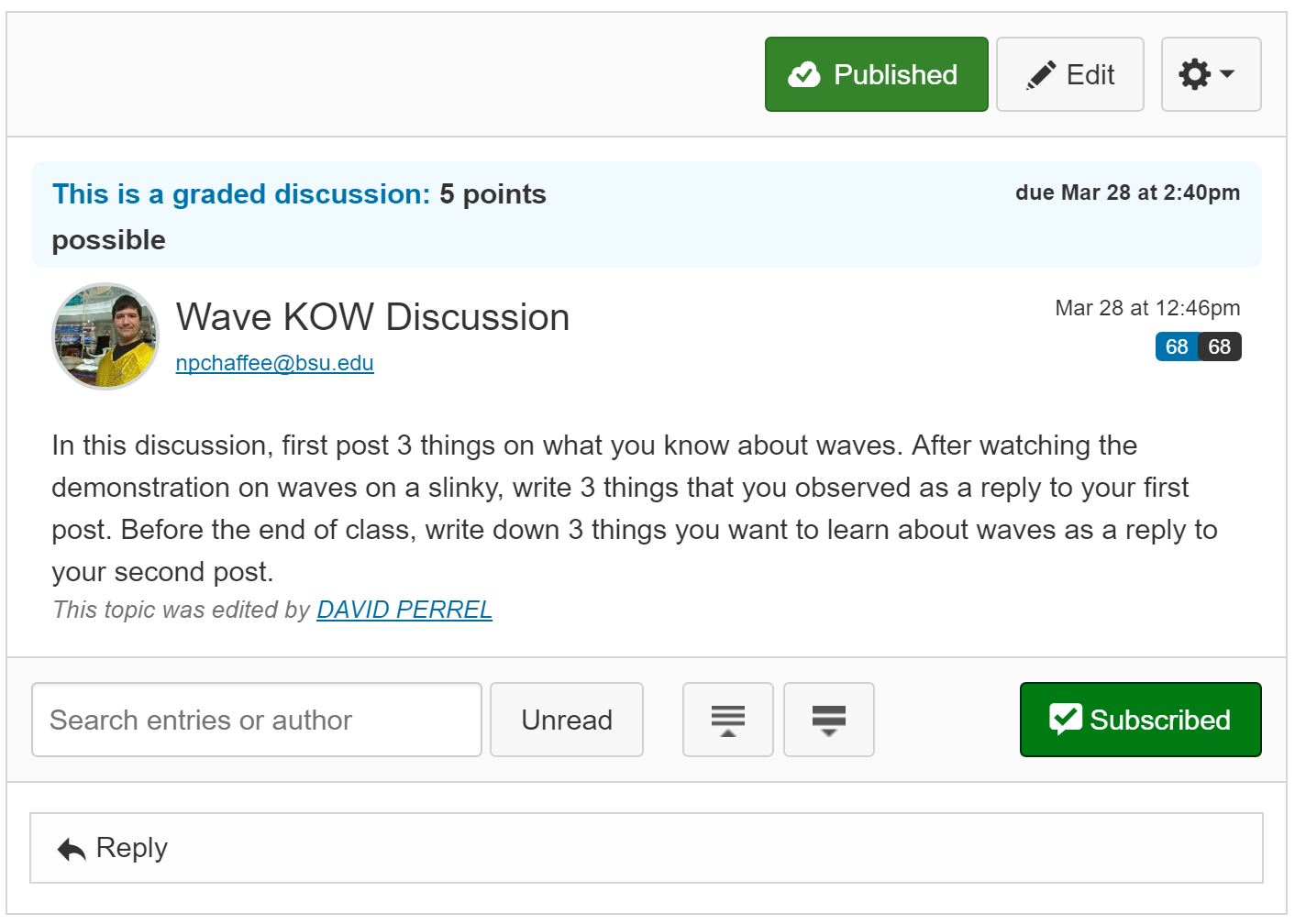The image size is (1306, 924).
Task: Toggle the green Subscribed button
Action: (x=1140, y=720)
